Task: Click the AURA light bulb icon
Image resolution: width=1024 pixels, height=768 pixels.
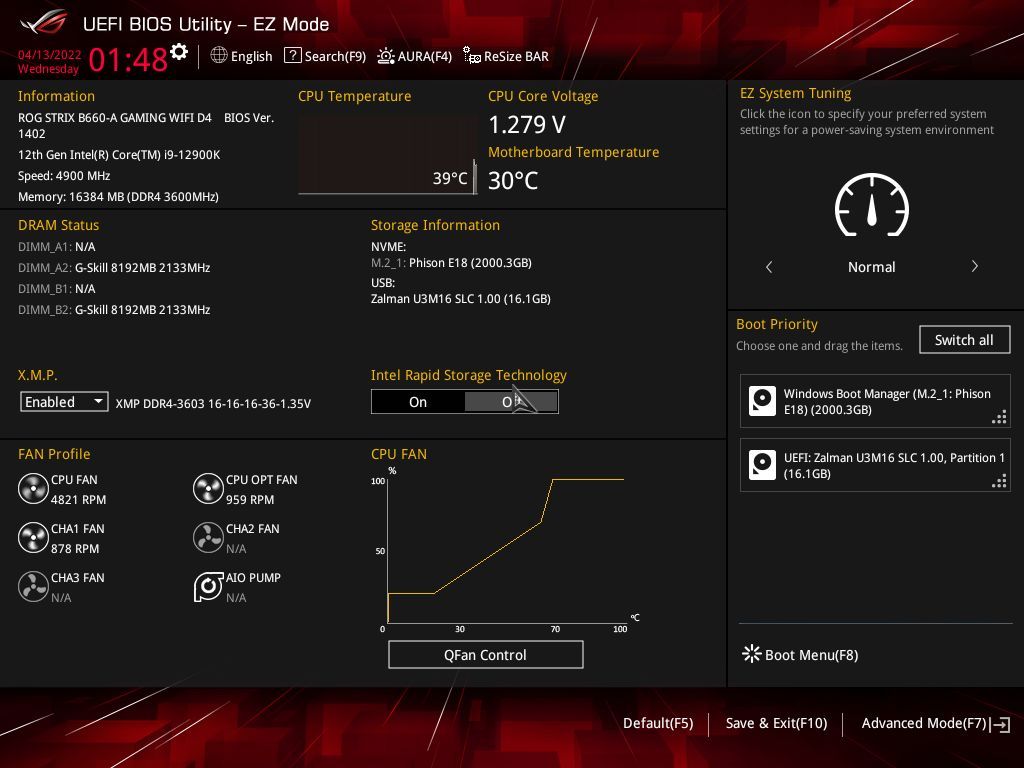Action: coord(386,56)
